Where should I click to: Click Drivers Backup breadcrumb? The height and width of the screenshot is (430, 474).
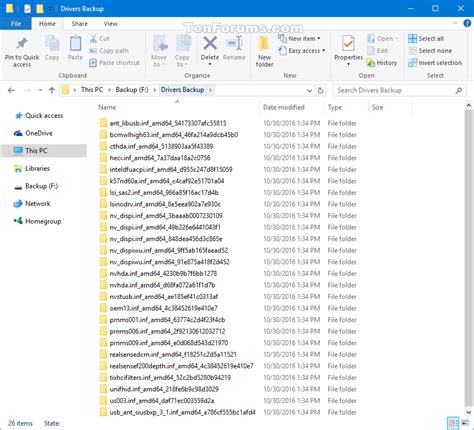point(182,90)
